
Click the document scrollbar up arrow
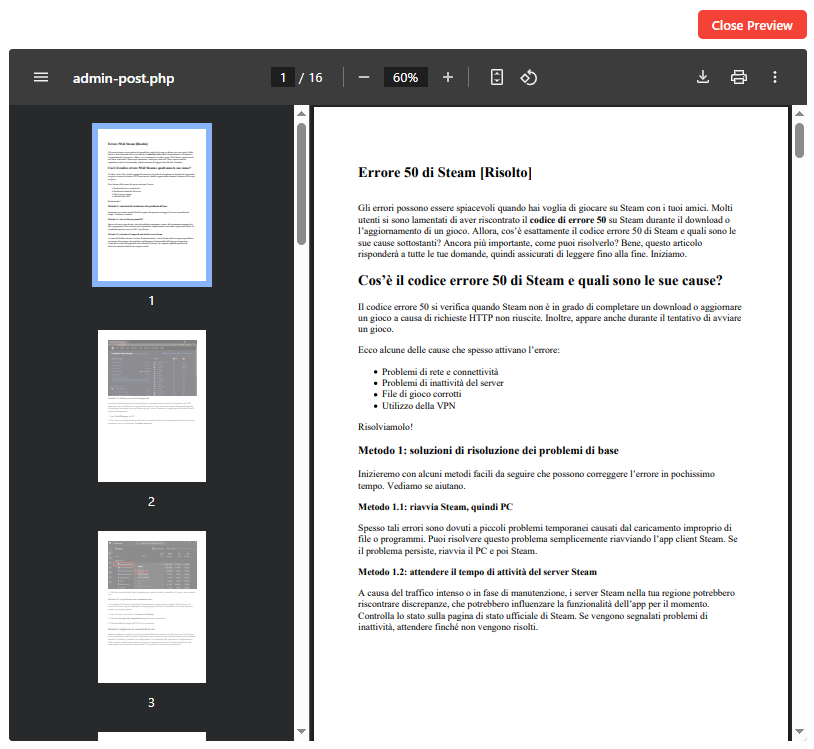coord(799,114)
